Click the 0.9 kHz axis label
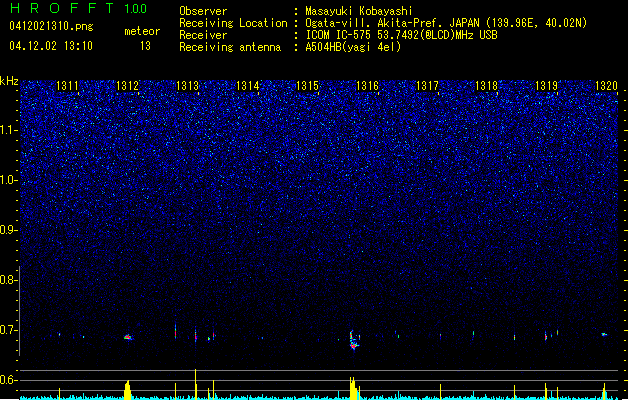The height and width of the screenshot is (400, 629). [9, 230]
